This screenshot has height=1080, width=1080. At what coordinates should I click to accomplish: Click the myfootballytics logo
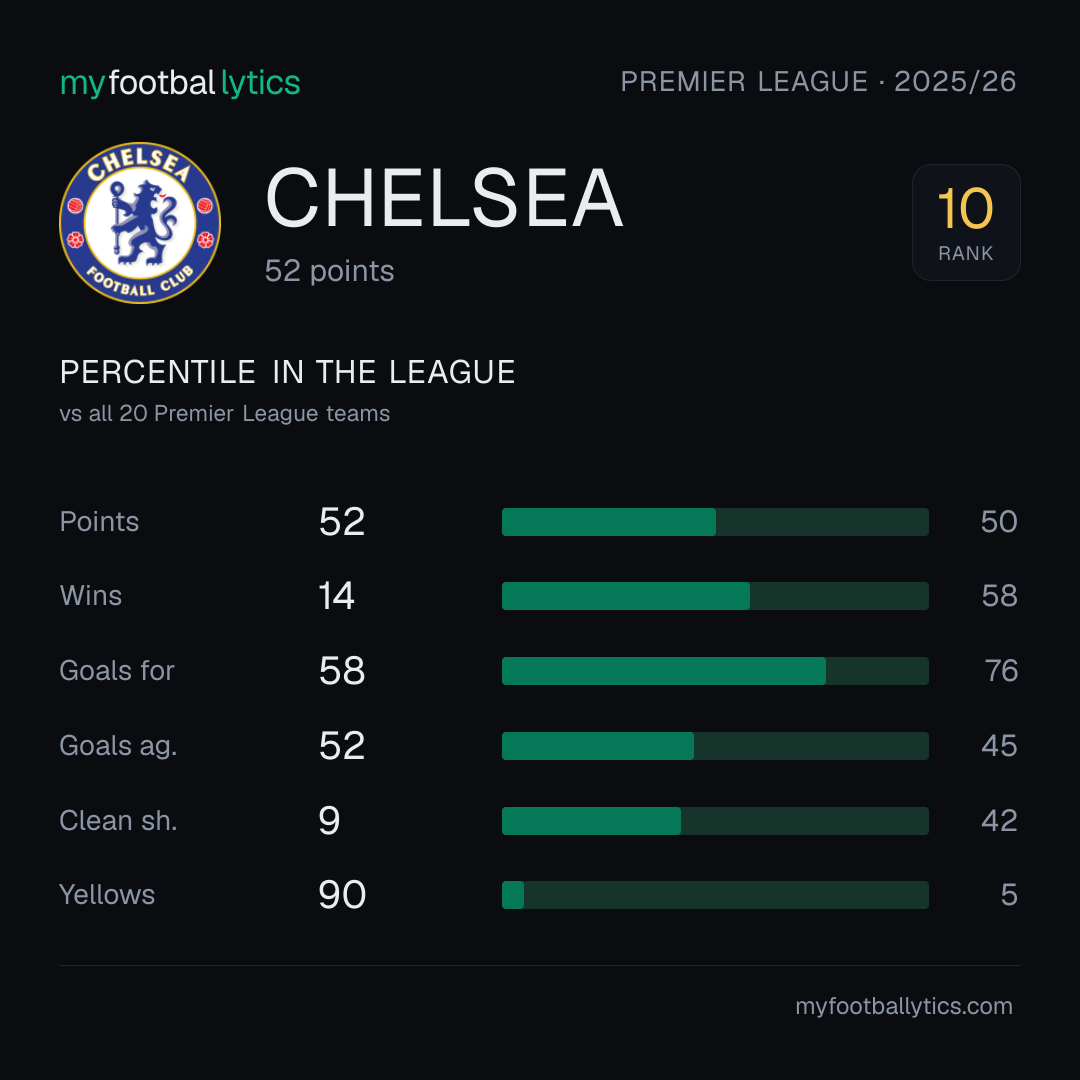[x=180, y=83]
